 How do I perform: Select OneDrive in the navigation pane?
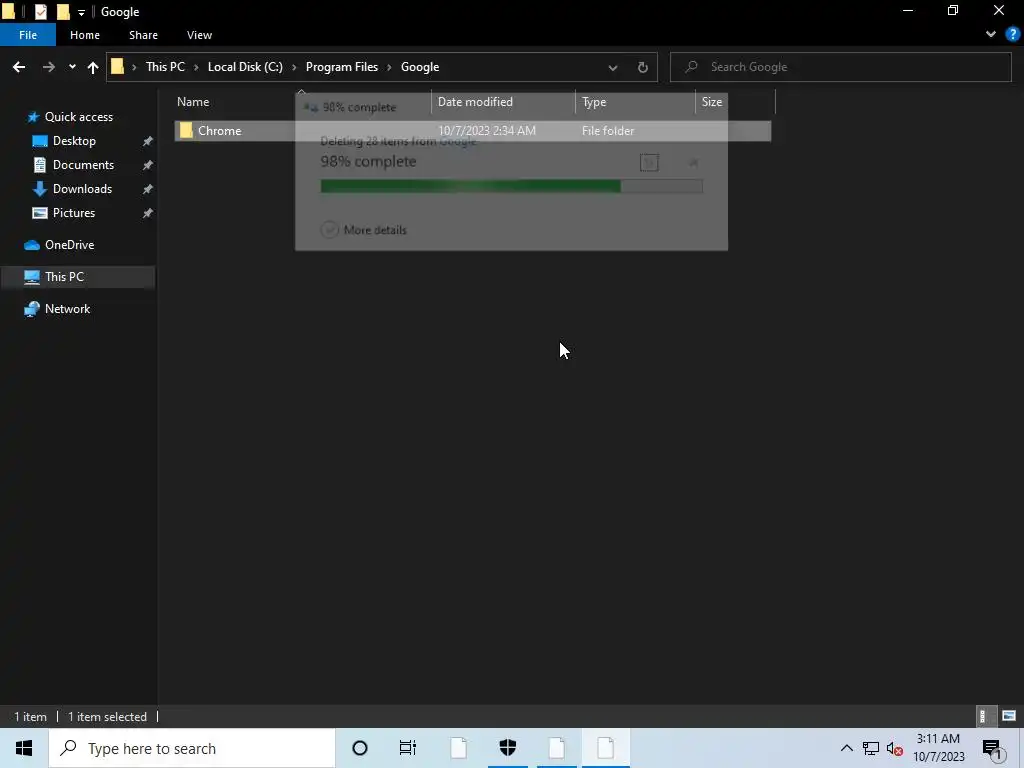click(69, 245)
